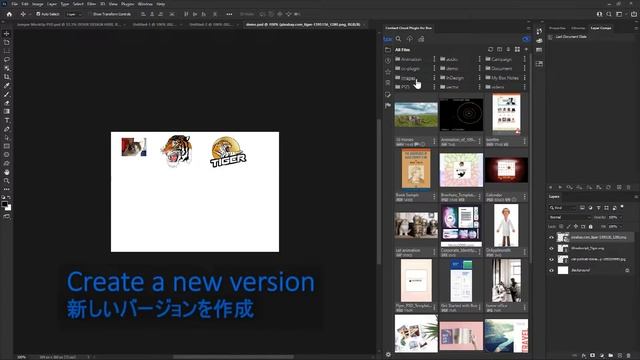Open the History panel icon in collapsed dock
The height and width of the screenshot is (360, 640).
click(x=539, y=31)
